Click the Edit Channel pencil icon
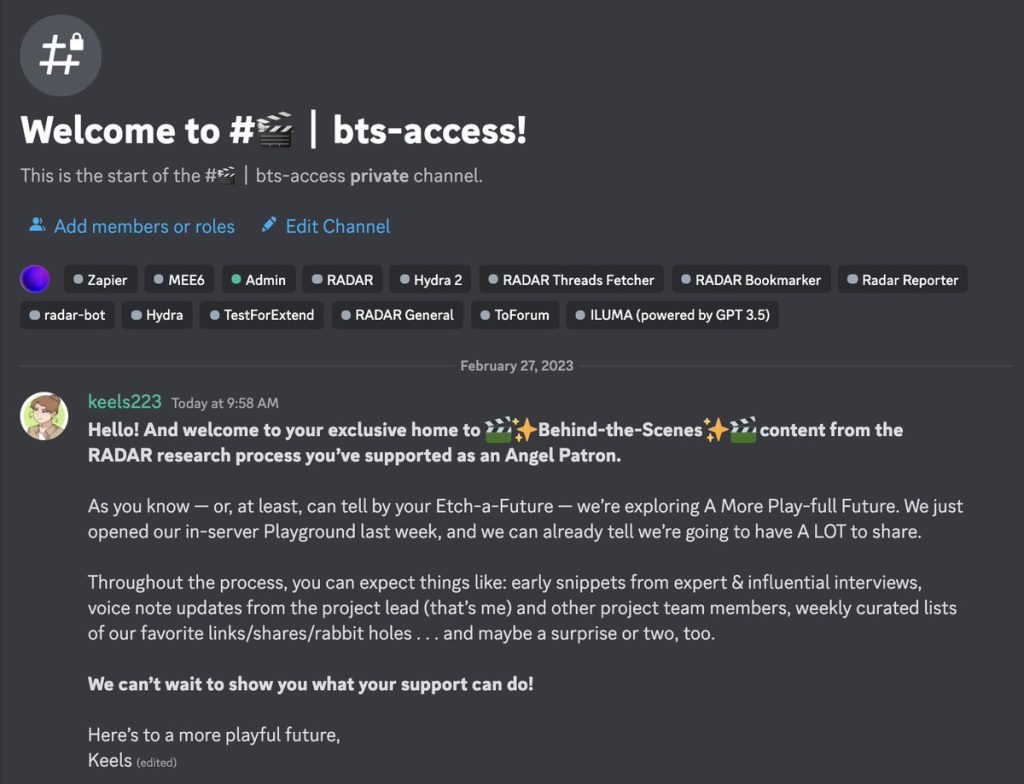Viewport: 1024px width, 784px height. (268, 225)
